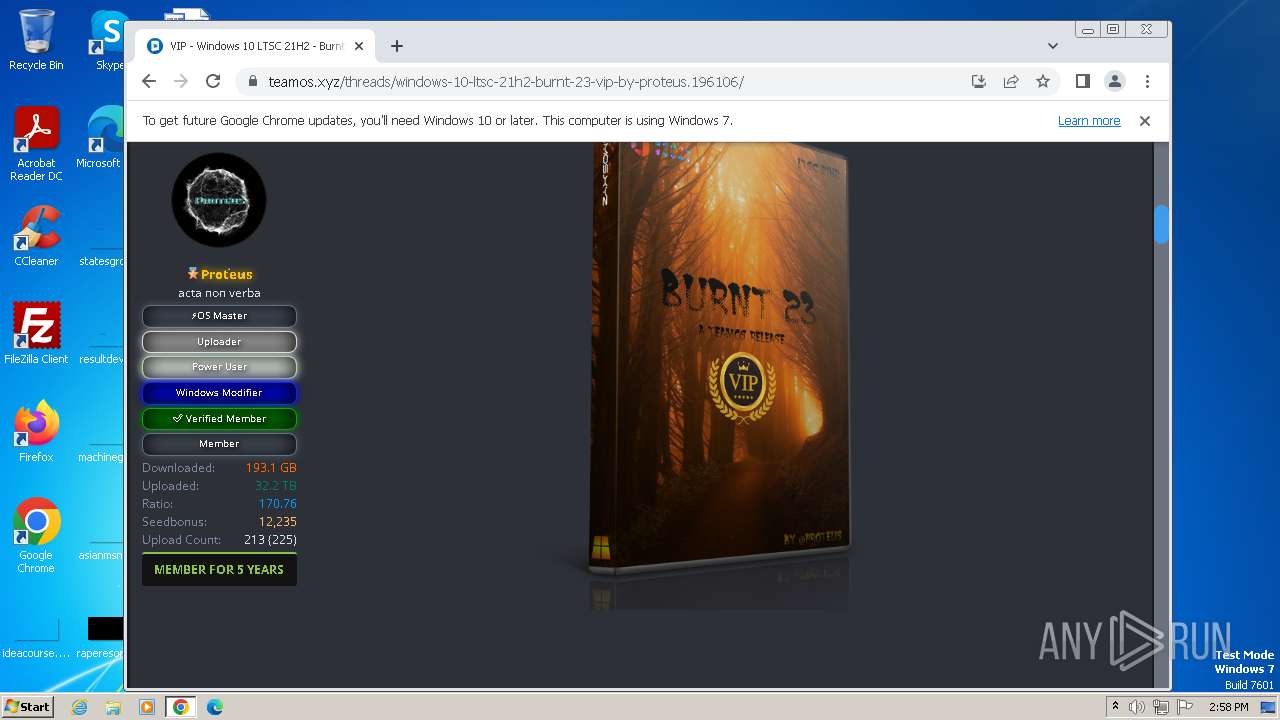Click the 32.2 TB uploaded value
This screenshot has width=1280, height=720.
click(x=276, y=486)
